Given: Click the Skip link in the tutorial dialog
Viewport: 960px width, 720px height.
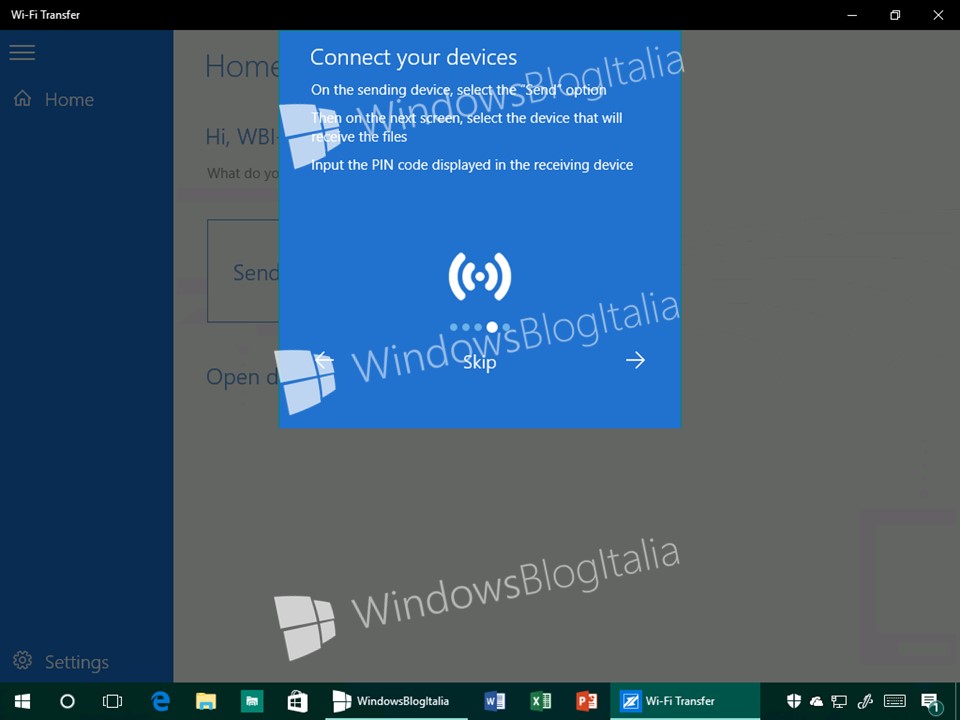Looking at the screenshot, I should [479, 362].
